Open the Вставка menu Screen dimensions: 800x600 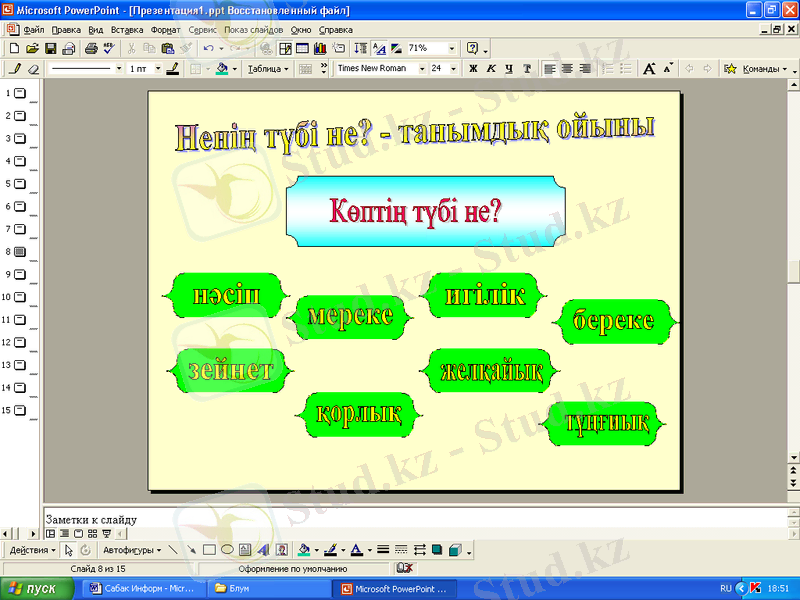[x=128, y=30]
